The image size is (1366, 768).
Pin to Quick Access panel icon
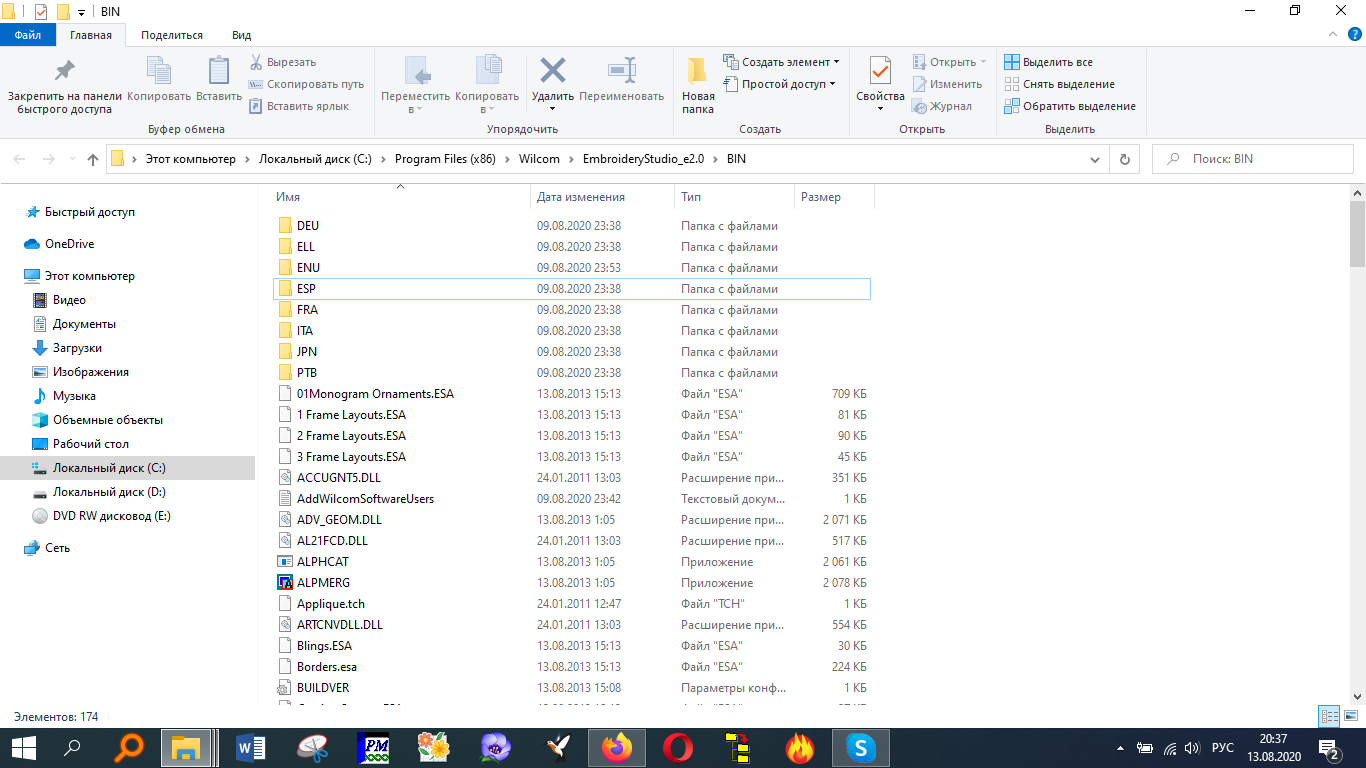coord(64,72)
